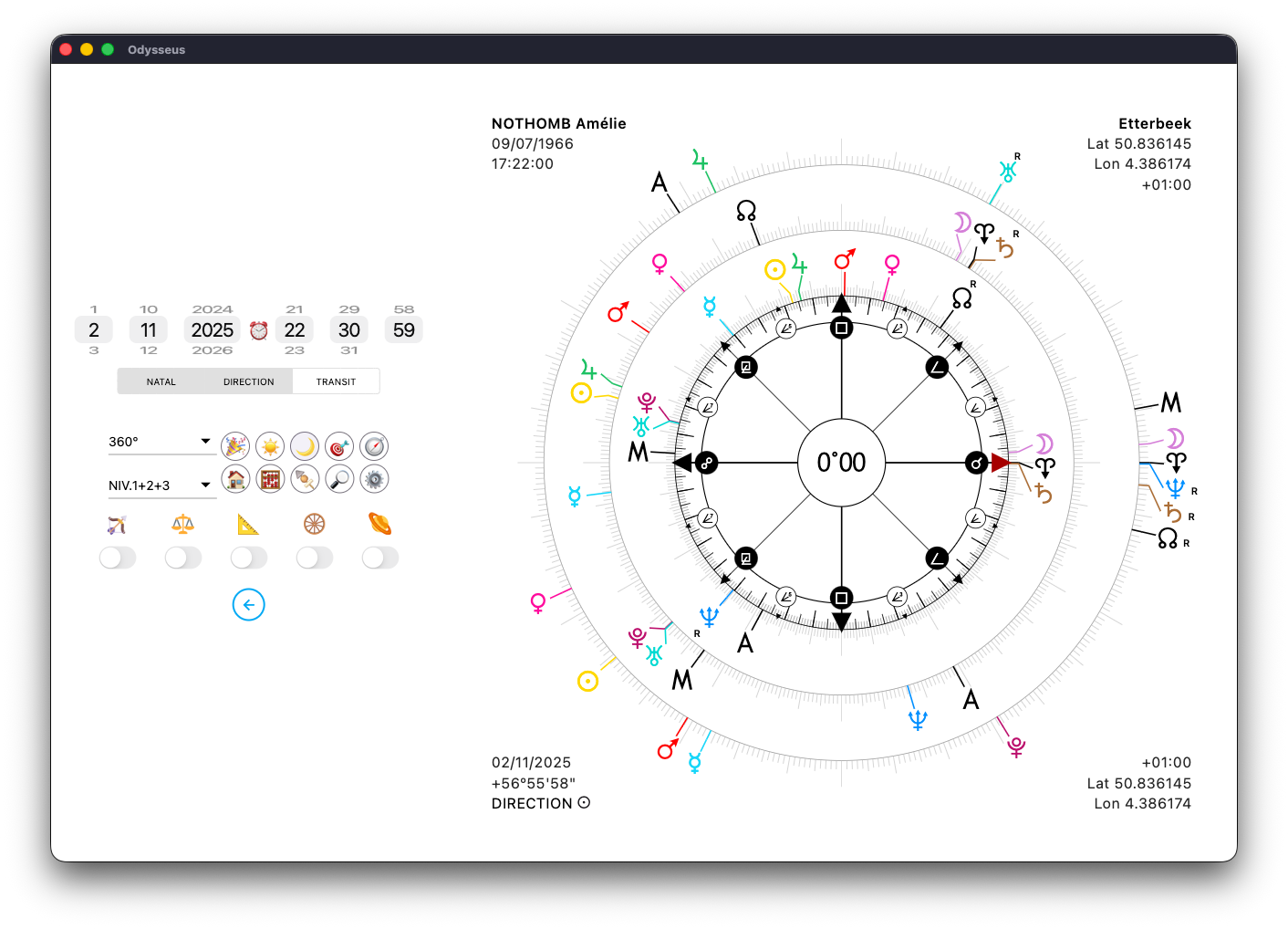Switch to the NATAL tab

(161, 381)
